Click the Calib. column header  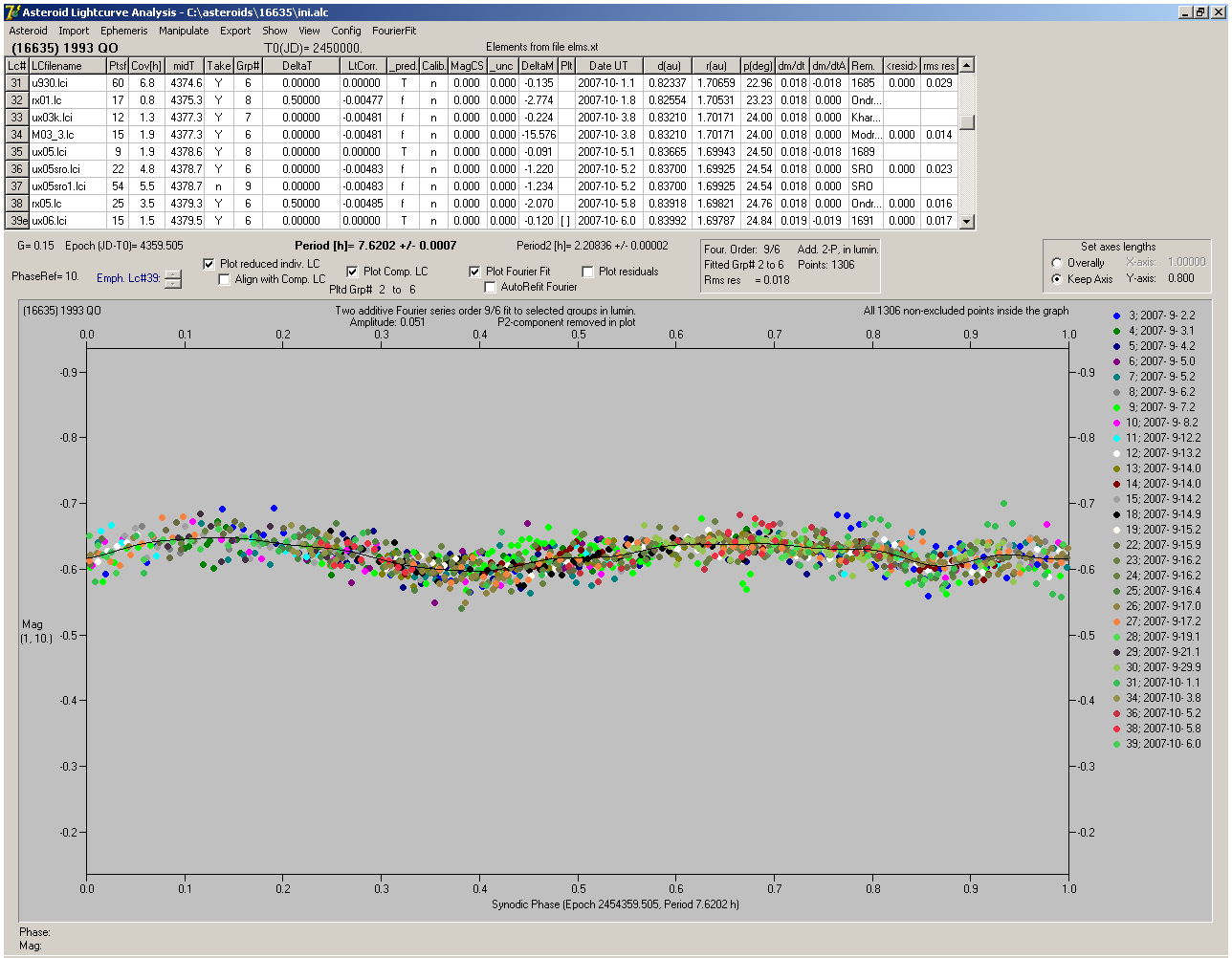point(433,66)
